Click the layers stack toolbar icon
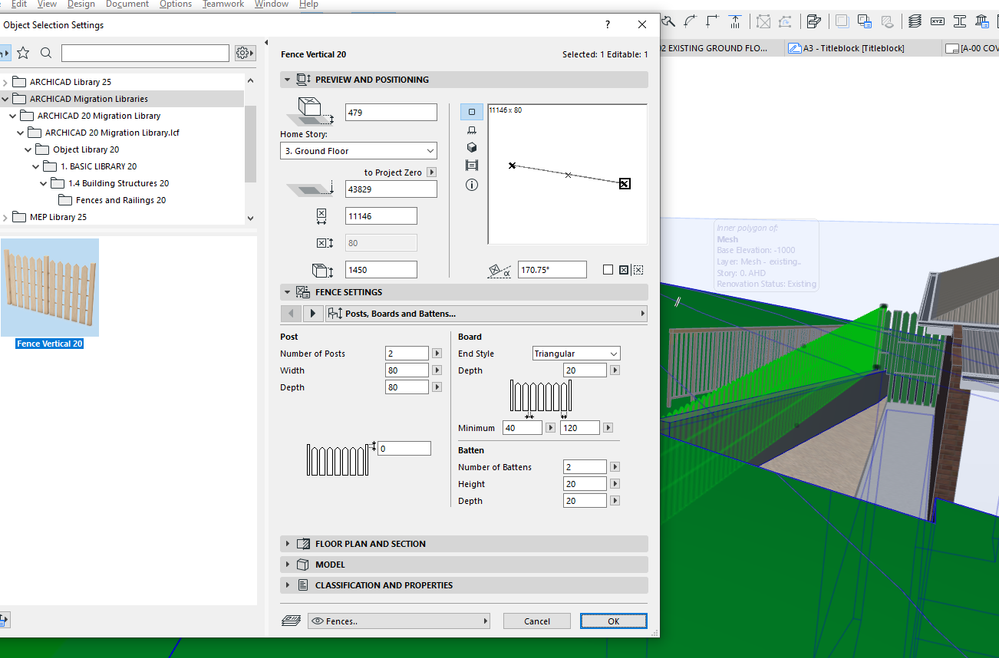This screenshot has width=999, height=658. point(915,22)
